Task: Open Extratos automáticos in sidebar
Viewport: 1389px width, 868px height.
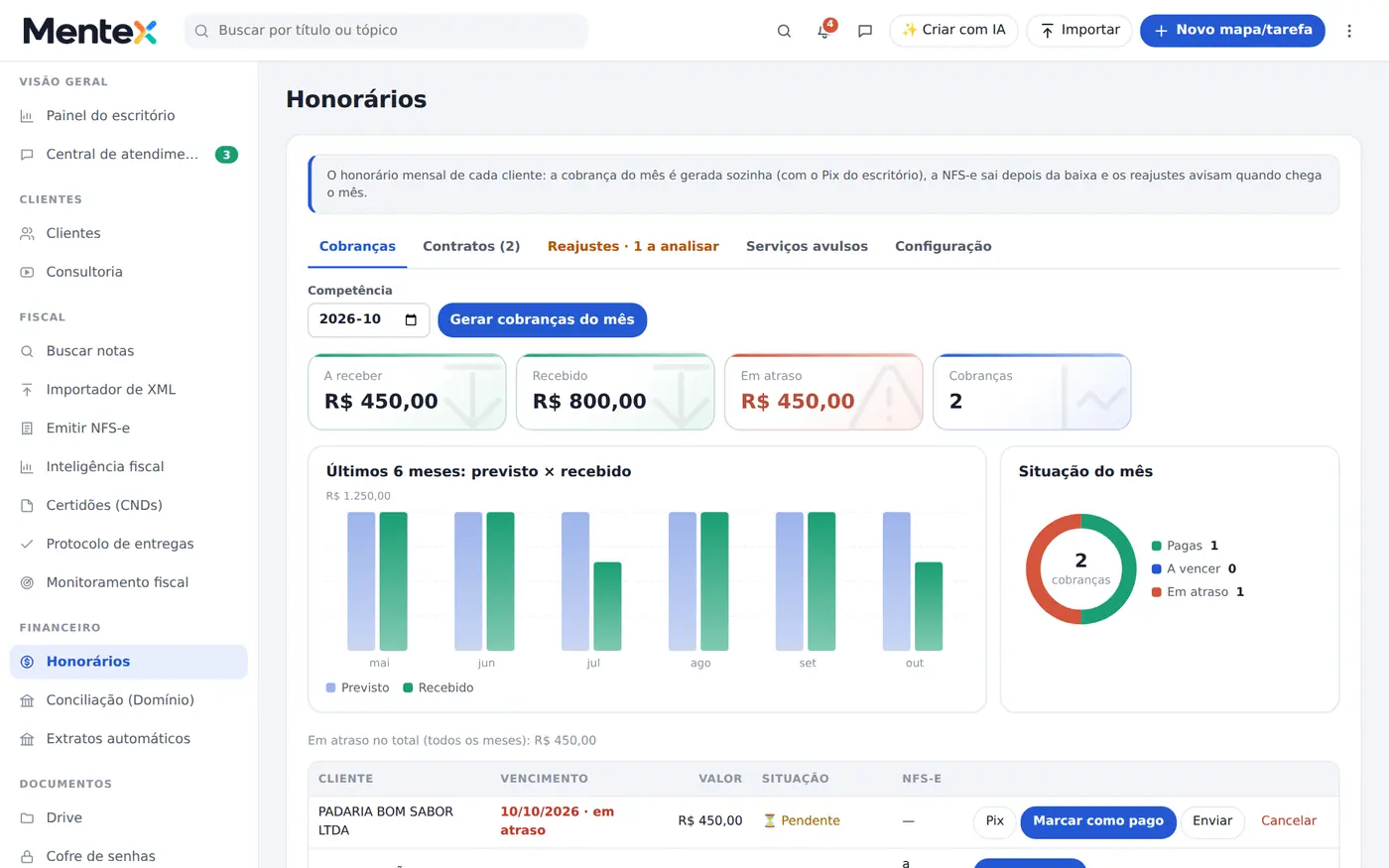Action: point(129,739)
